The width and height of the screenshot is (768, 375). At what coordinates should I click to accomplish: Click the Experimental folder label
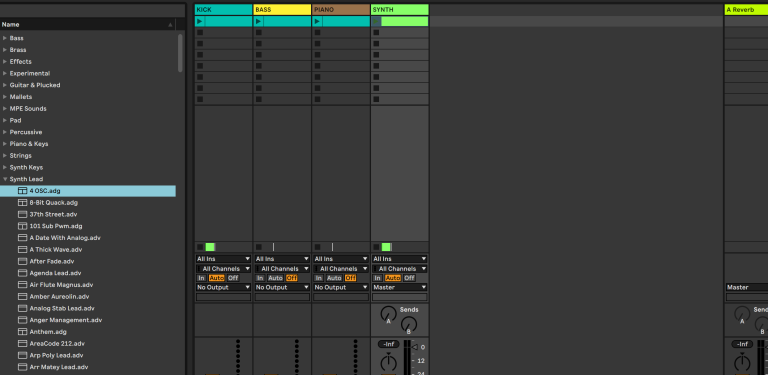(x=30, y=73)
